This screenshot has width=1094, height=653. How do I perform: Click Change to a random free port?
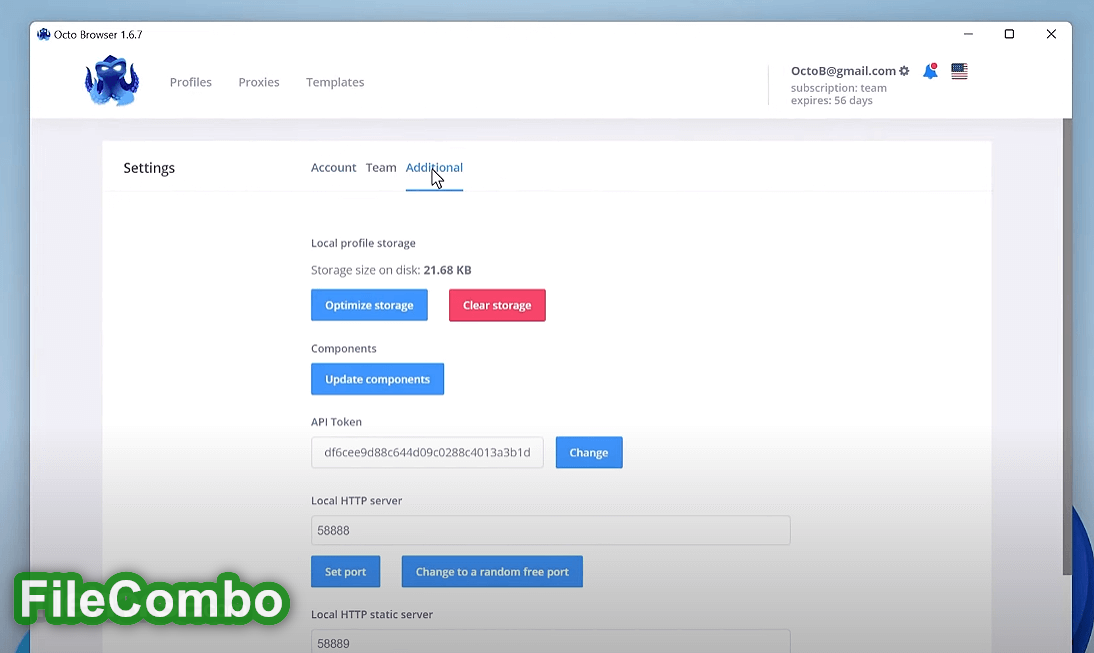[492, 571]
